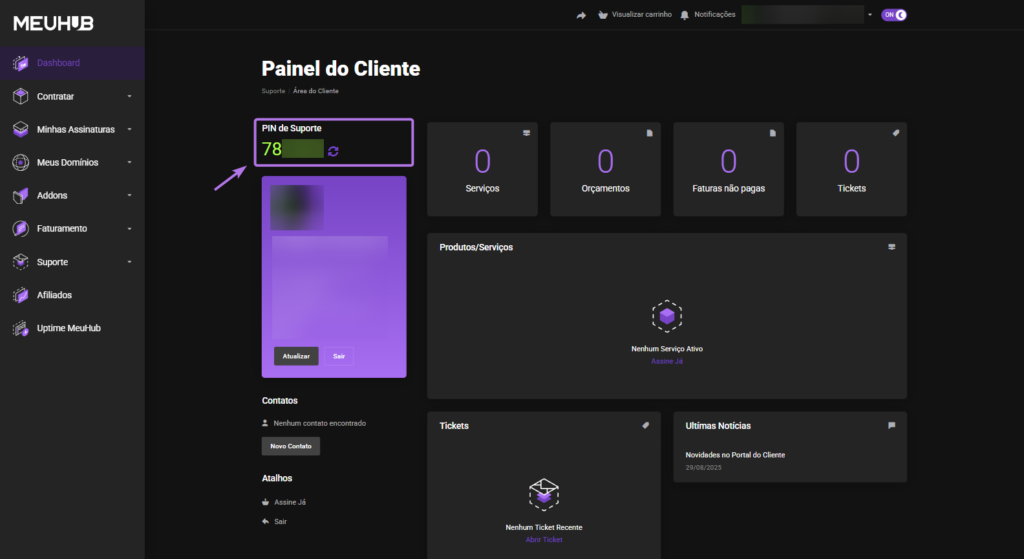Click the ticket tag icon in Tickets card
The width and height of the screenshot is (1024, 559).
tap(645, 425)
